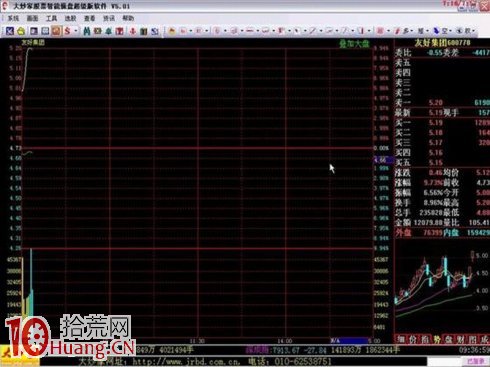Click the 外盘 label in quote panel

click(403, 233)
